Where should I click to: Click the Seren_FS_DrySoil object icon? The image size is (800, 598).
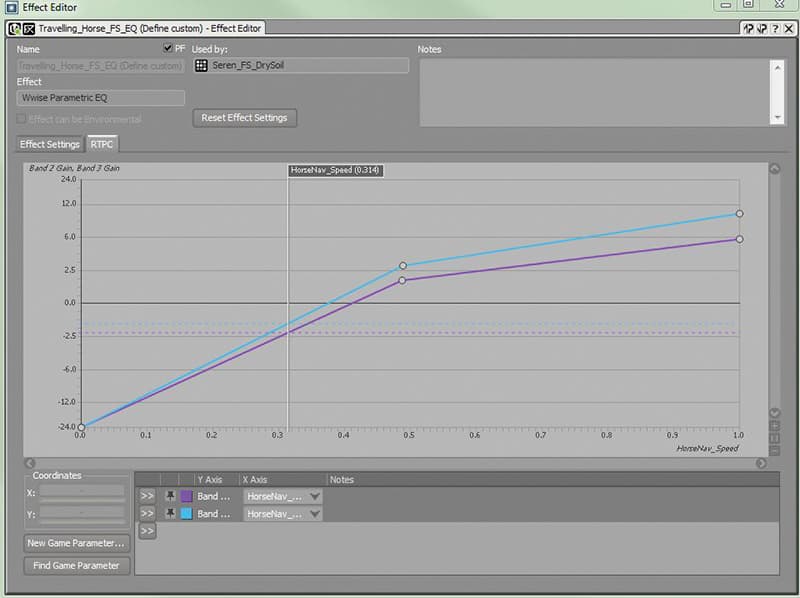(202, 65)
